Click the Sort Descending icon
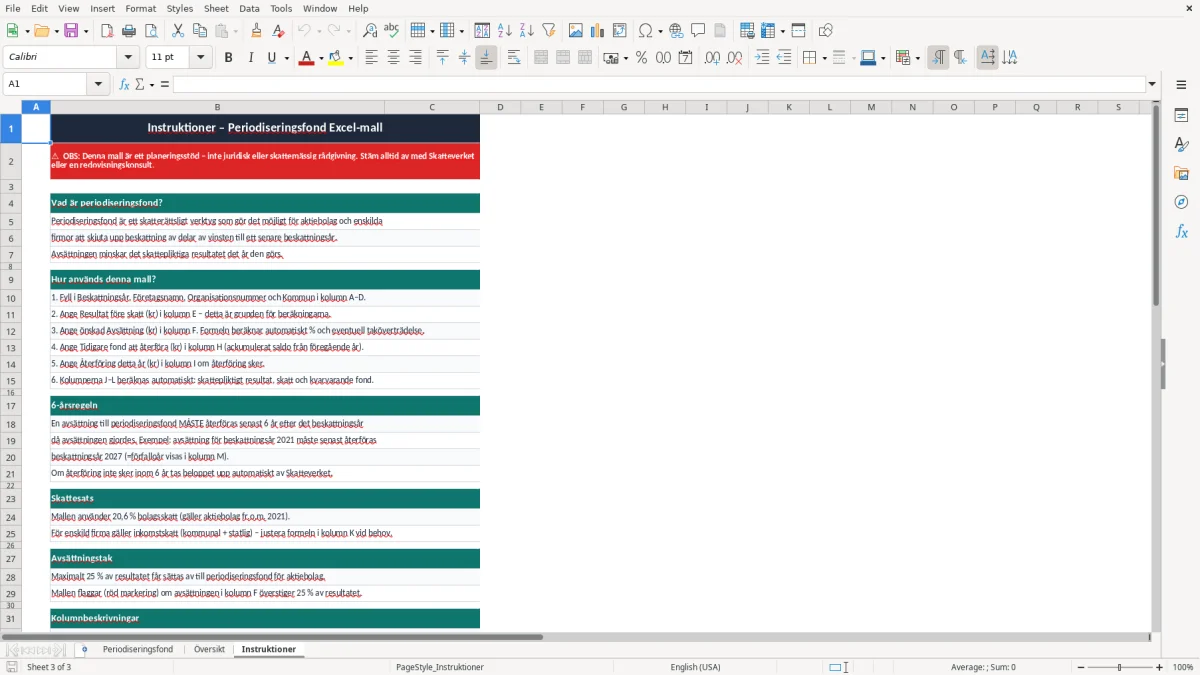Image resolution: width=1200 pixels, height=675 pixels. coord(526,31)
